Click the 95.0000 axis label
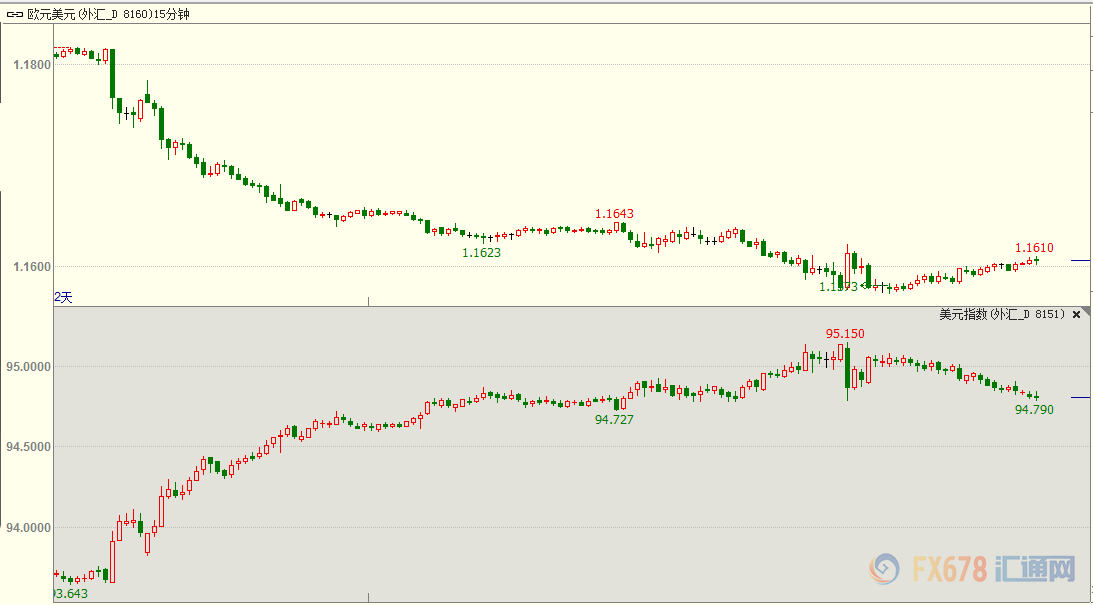The width and height of the screenshot is (1093, 605). [29, 367]
